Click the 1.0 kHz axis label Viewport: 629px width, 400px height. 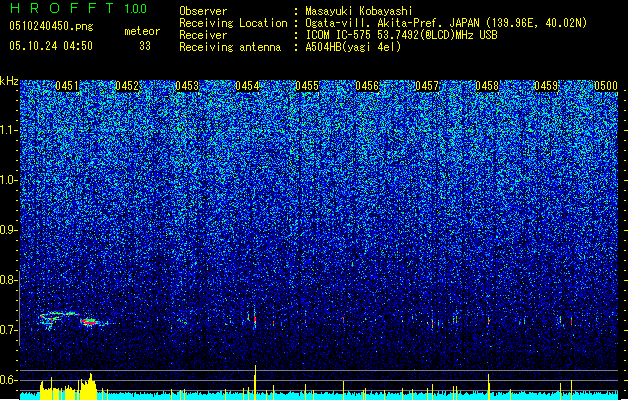[8, 180]
